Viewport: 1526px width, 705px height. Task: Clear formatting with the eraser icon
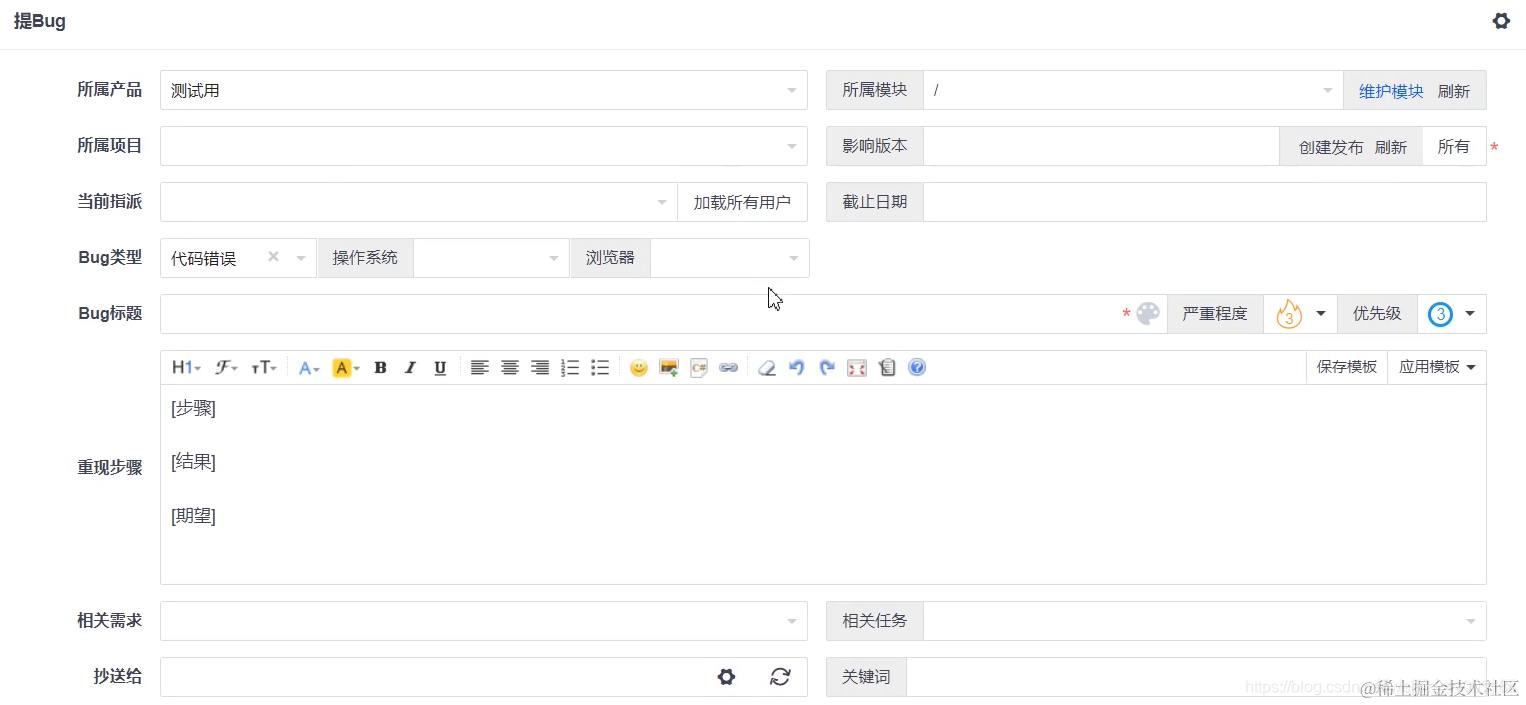pyautogui.click(x=767, y=368)
